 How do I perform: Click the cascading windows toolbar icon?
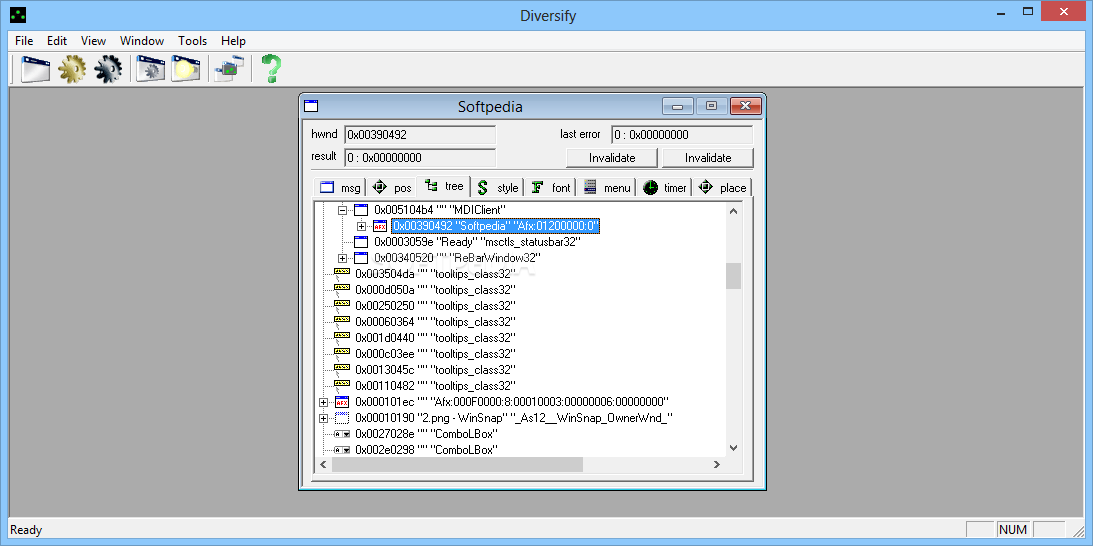(229, 68)
